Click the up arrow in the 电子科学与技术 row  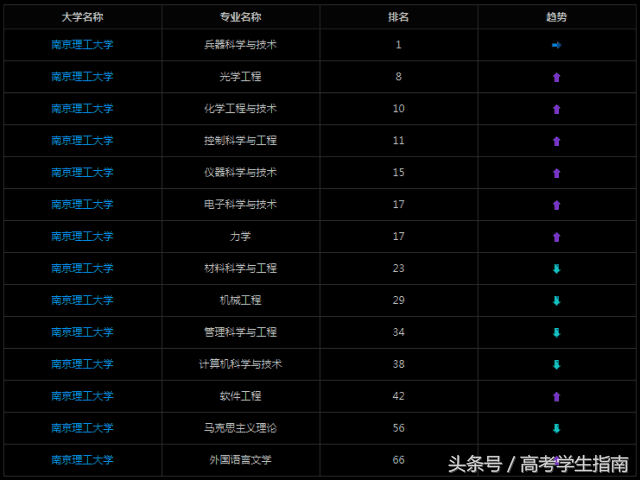click(x=556, y=204)
